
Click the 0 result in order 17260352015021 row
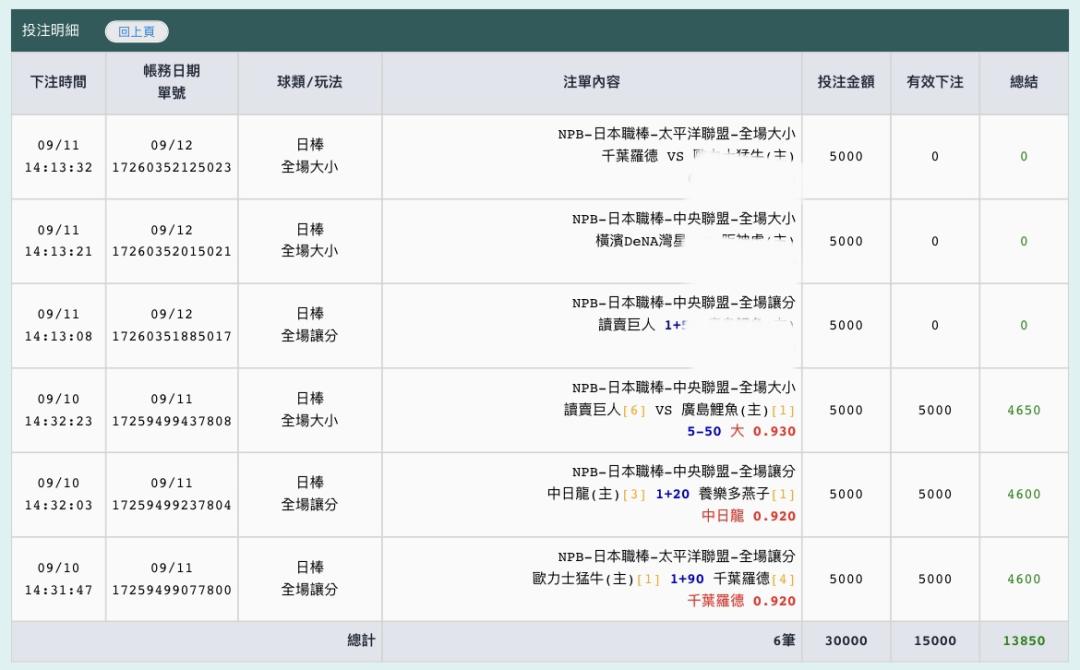tap(1024, 241)
